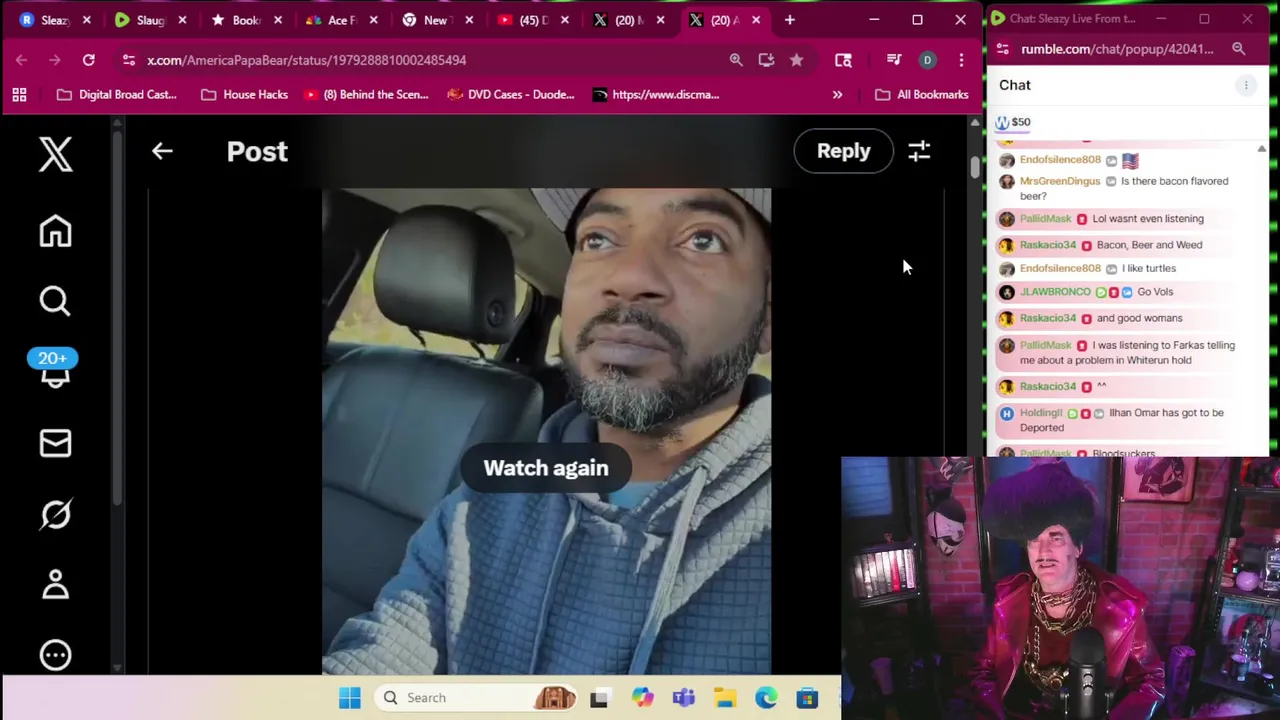Open Chrome profile avatar D
The width and height of the screenshot is (1280, 720).
pyautogui.click(x=927, y=60)
